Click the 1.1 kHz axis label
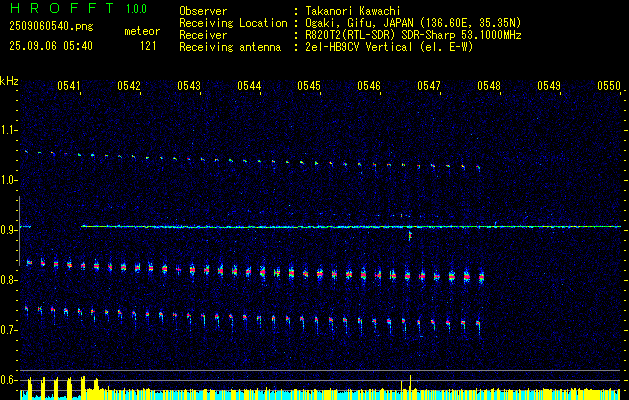This screenshot has height=400, width=629. (9, 130)
